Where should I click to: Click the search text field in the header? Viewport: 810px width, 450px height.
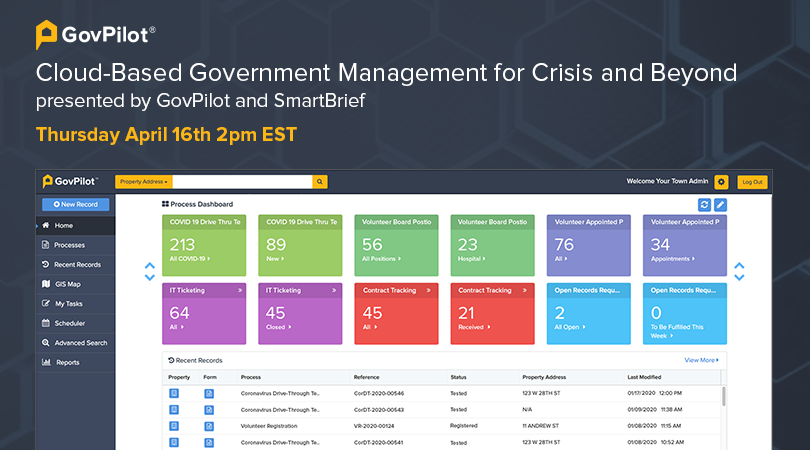[242, 182]
